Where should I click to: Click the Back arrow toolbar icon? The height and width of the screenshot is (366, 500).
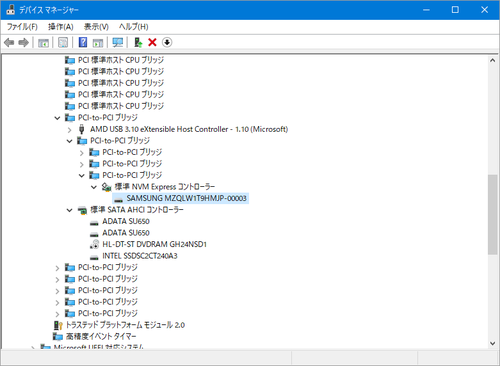click(x=9, y=42)
